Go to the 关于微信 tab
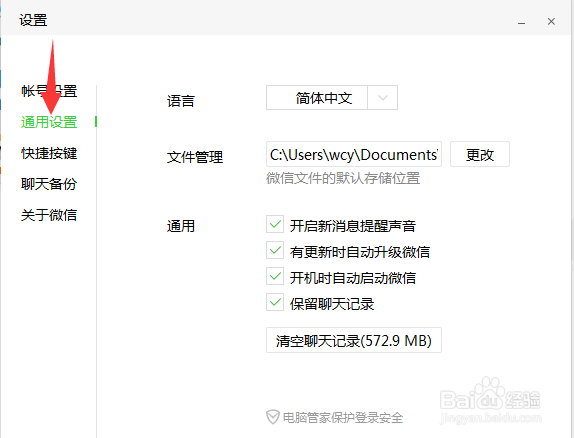Image resolution: width=574 pixels, height=438 pixels. (x=49, y=215)
